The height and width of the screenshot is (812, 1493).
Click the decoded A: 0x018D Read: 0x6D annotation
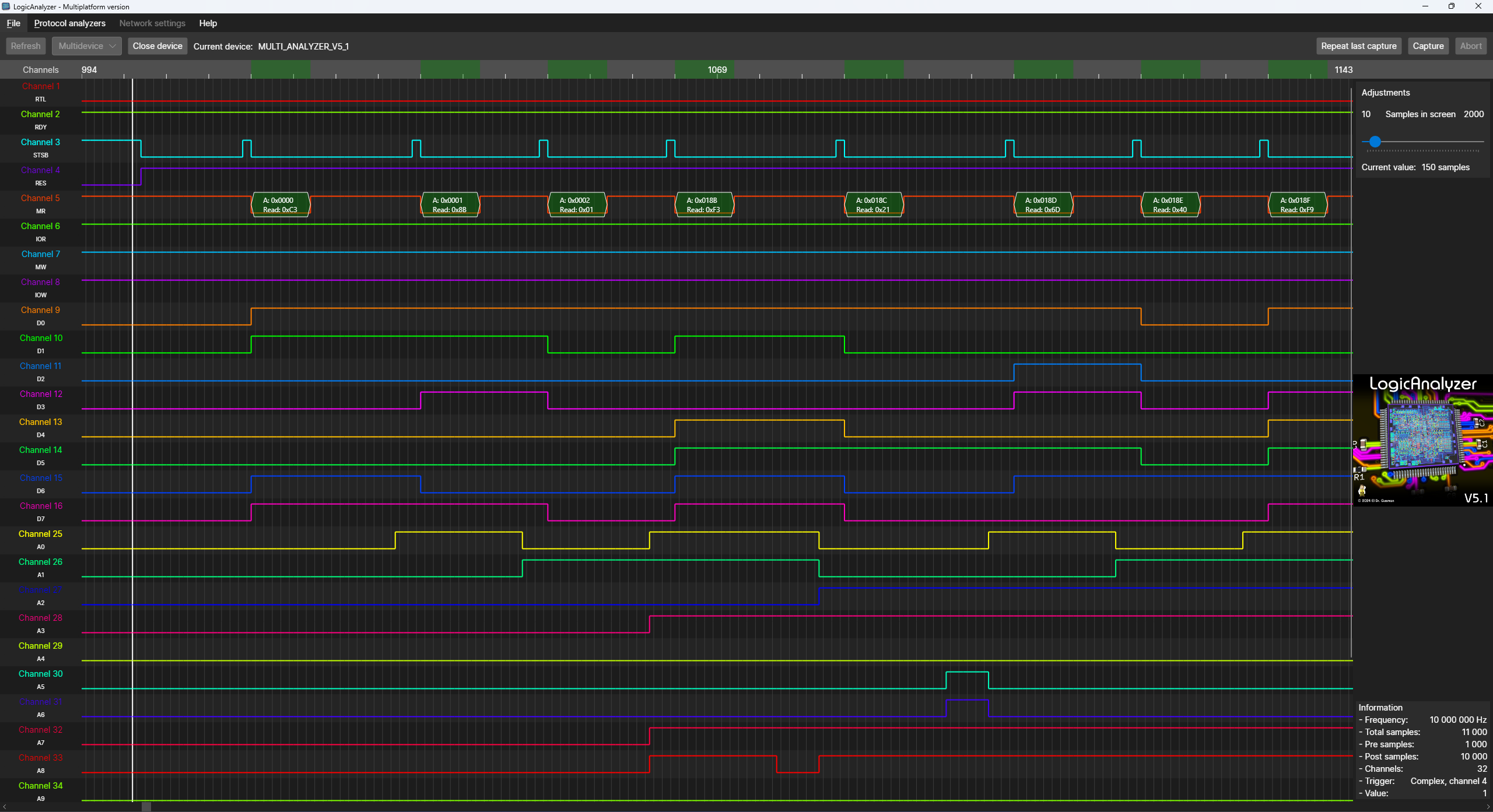pos(1043,205)
